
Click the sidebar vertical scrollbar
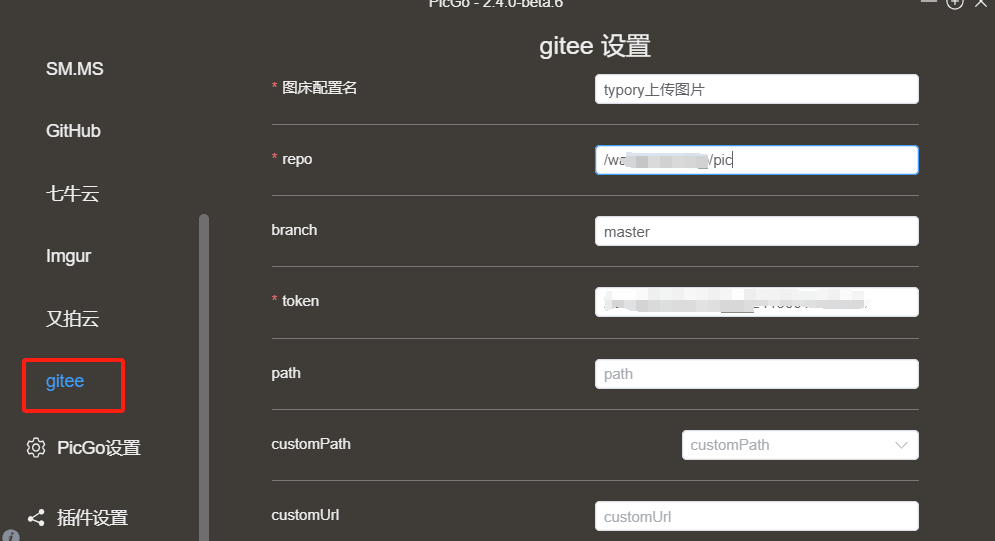(x=204, y=377)
